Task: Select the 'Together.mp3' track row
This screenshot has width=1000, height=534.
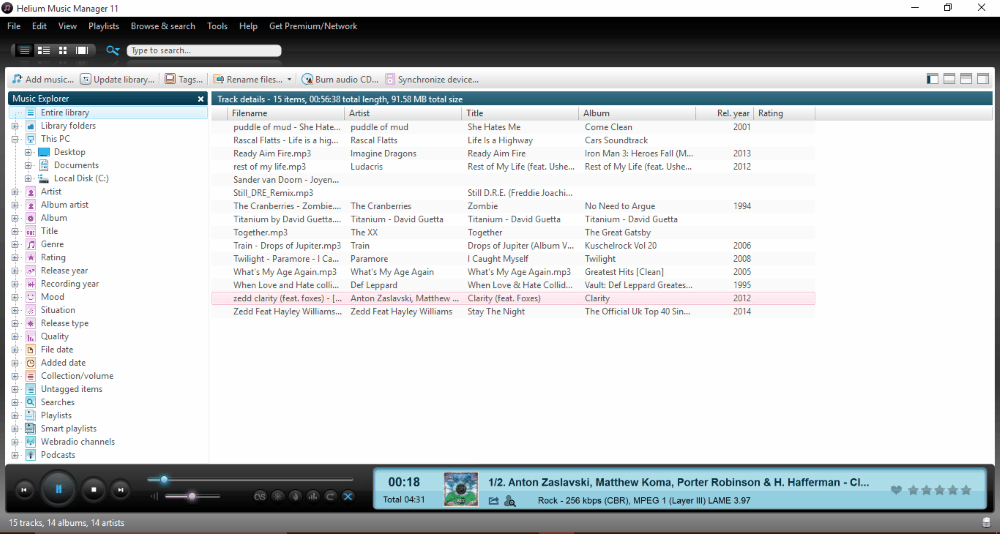Action: click(513, 232)
